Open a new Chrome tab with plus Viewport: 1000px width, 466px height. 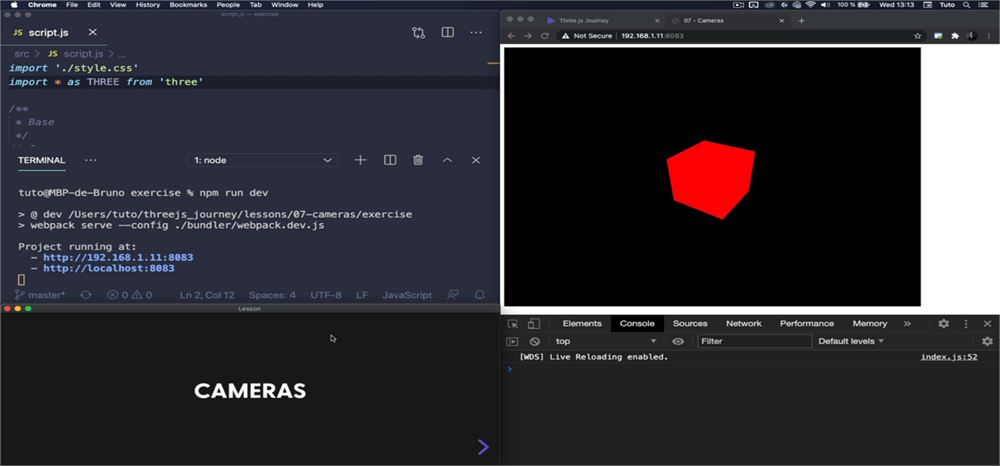click(802, 20)
